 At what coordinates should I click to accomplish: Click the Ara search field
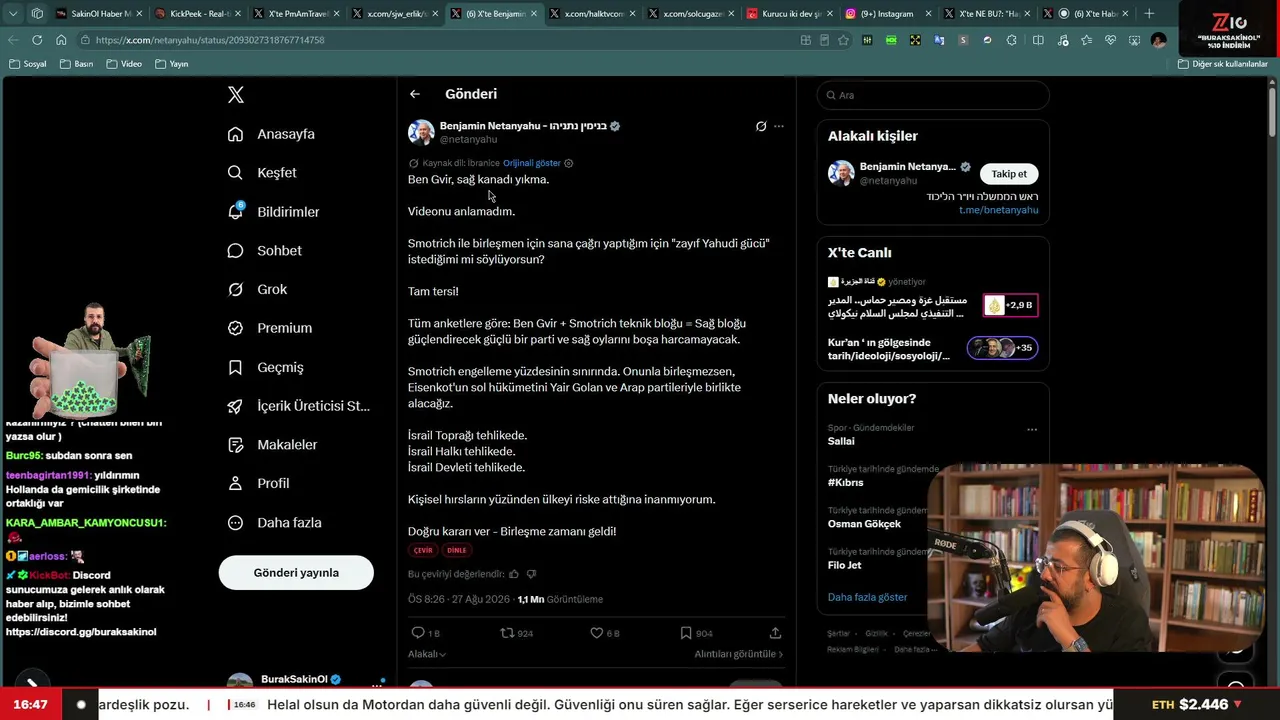933,95
